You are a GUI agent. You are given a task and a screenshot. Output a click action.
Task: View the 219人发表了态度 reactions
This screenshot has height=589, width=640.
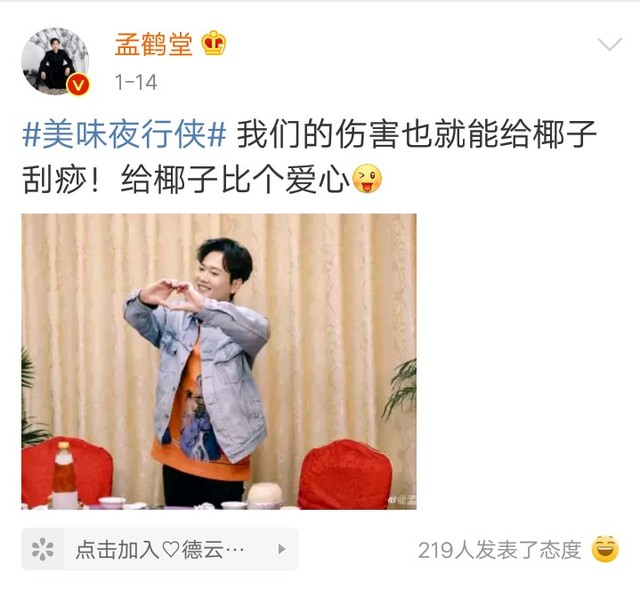(x=500, y=549)
